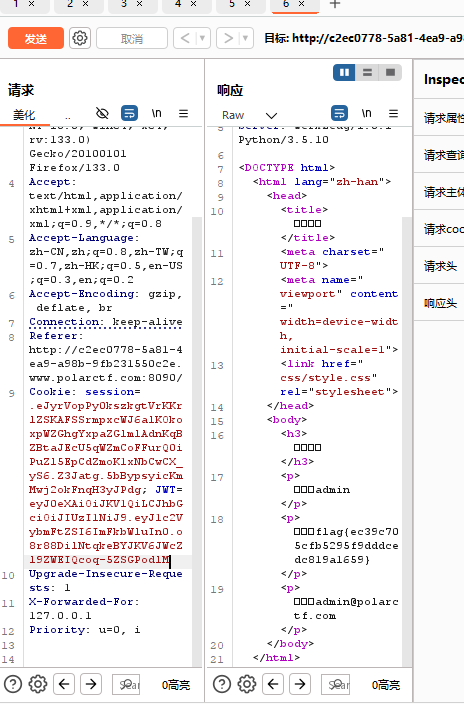
Task: Open request panel hamburger menu
Action: 183,114
